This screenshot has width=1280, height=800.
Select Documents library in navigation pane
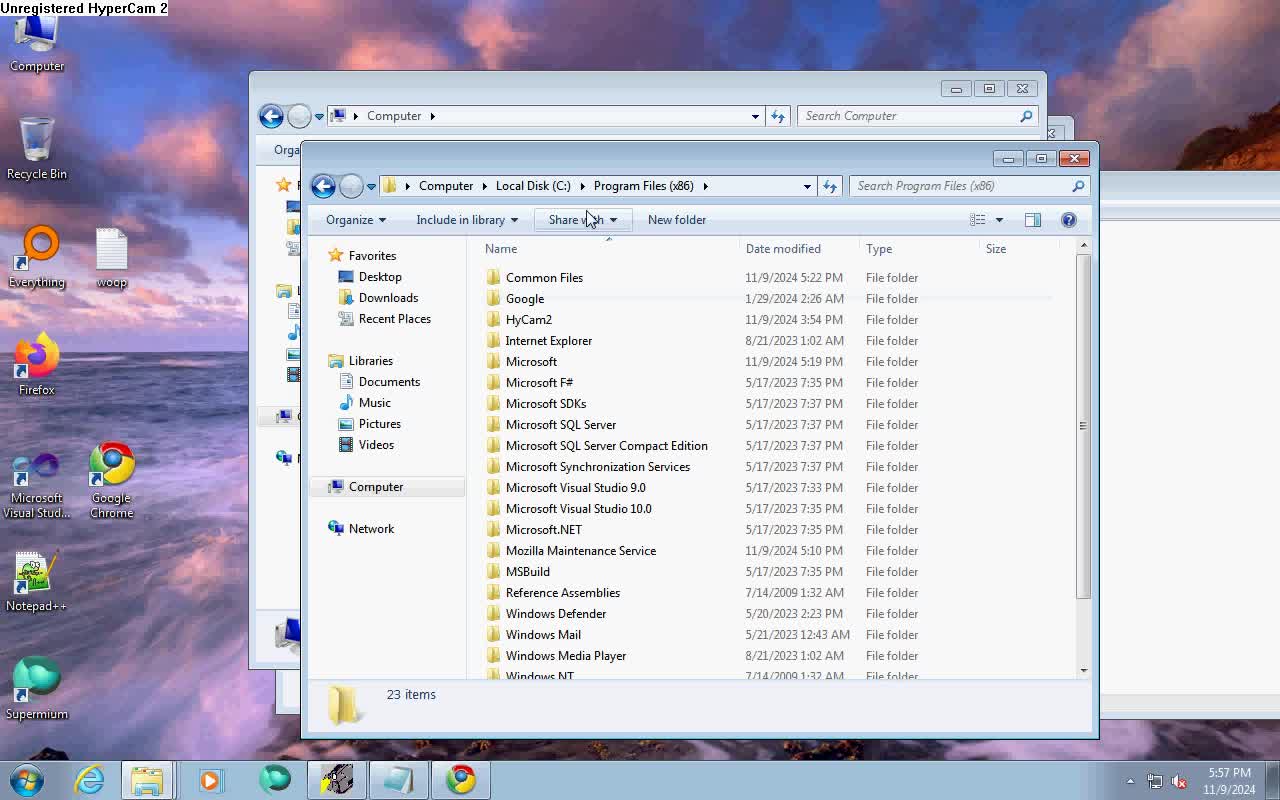389,382
